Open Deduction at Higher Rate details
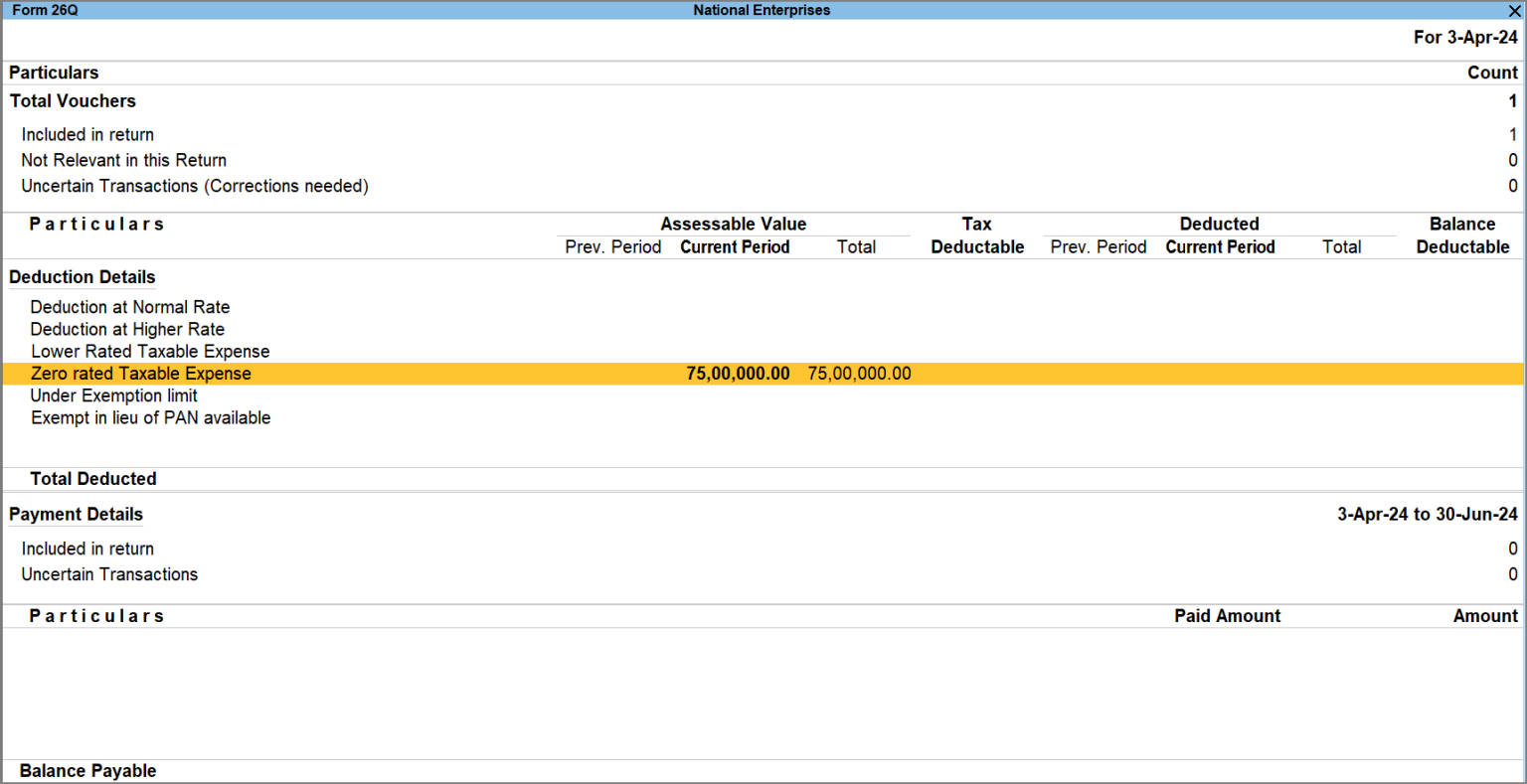1527x784 pixels. (x=127, y=329)
